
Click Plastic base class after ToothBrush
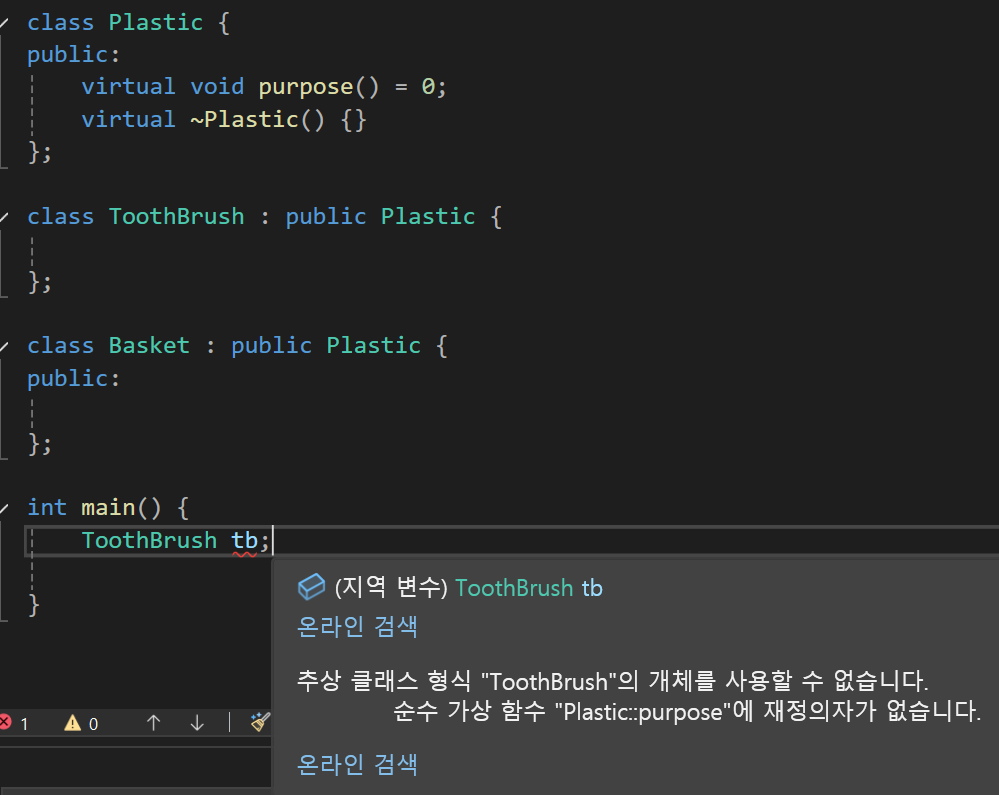coord(428,217)
